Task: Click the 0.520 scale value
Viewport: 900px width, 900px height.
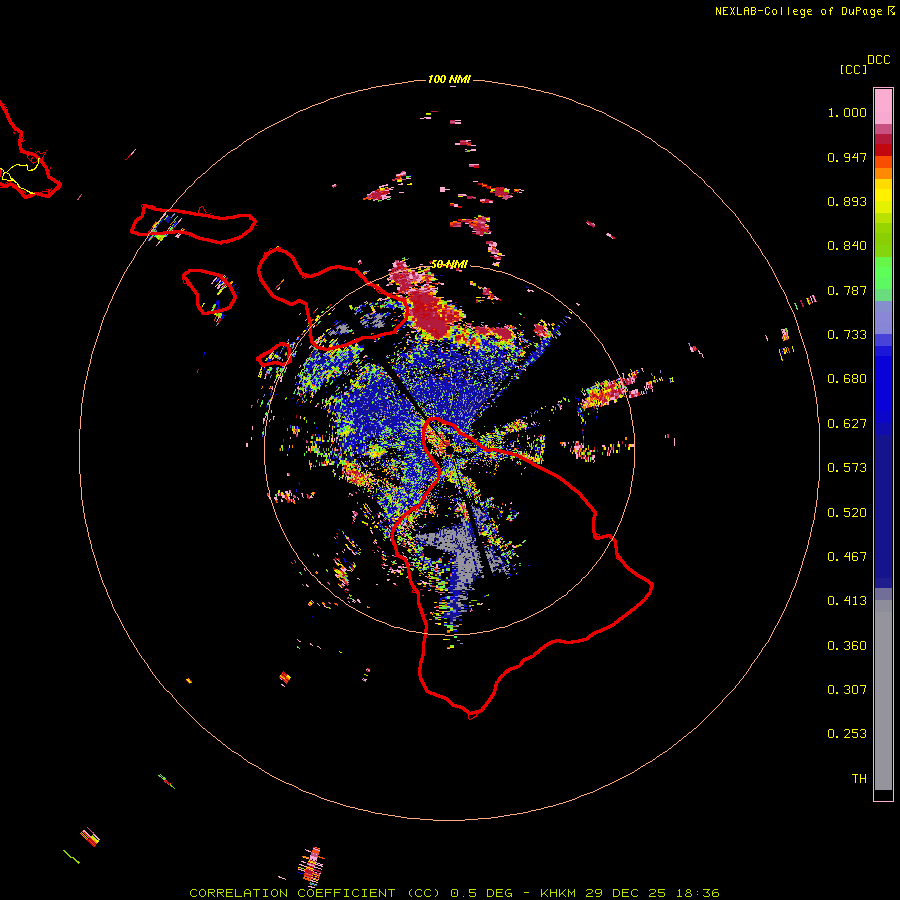Action: [x=847, y=513]
